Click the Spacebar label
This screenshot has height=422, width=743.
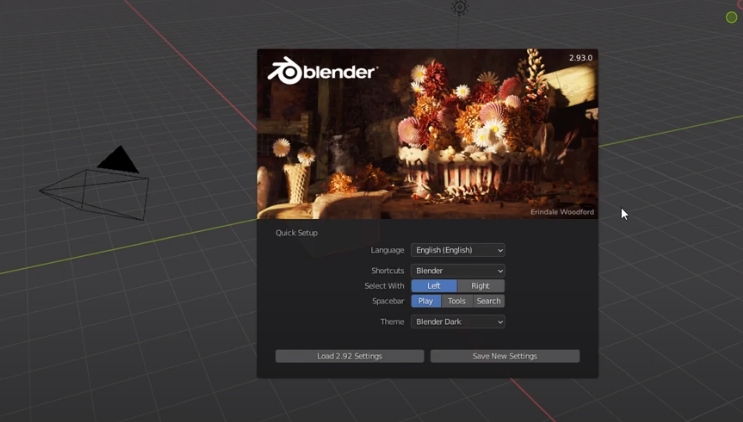388,301
